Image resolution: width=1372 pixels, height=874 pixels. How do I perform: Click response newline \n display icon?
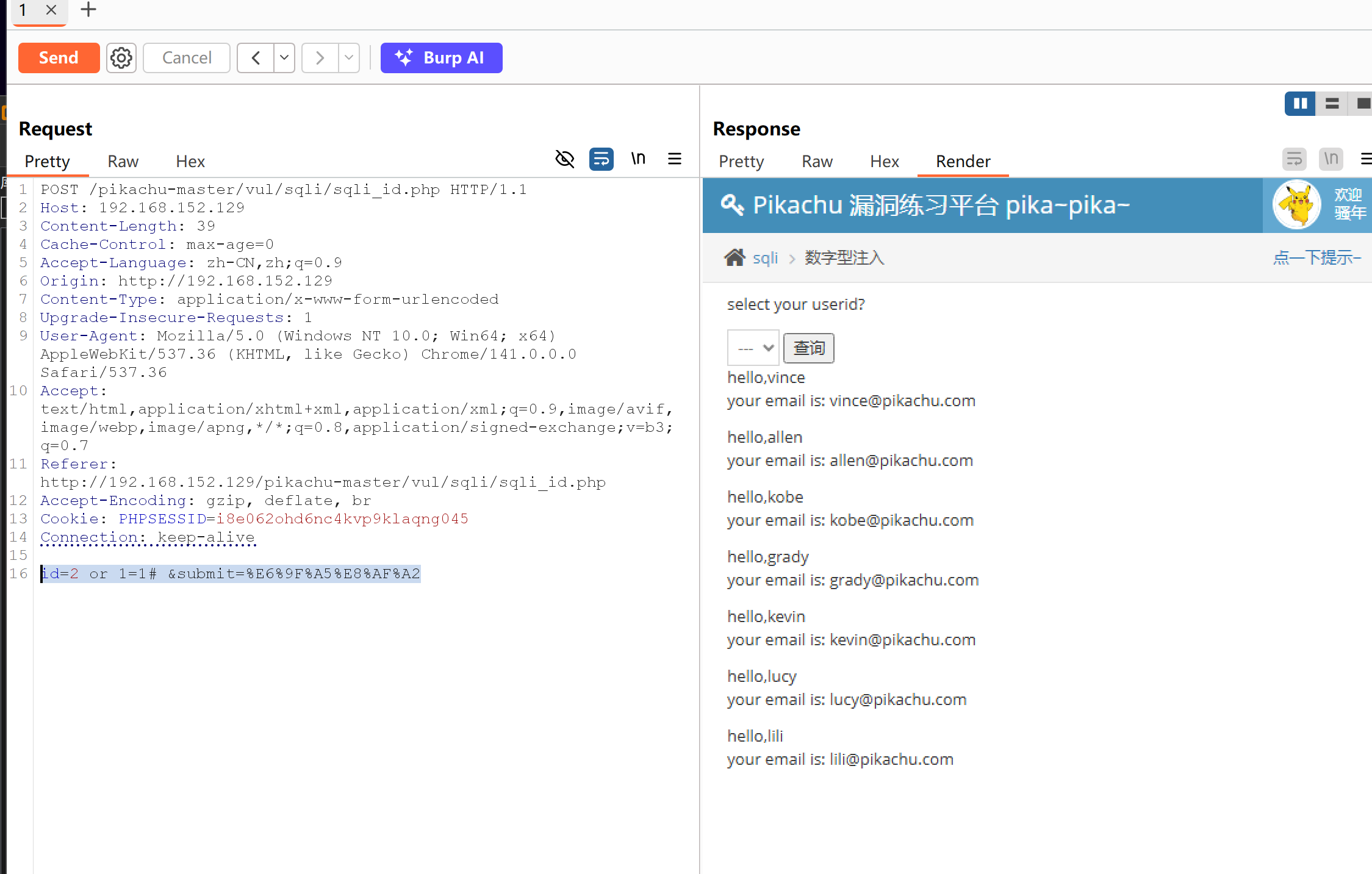click(x=1331, y=159)
